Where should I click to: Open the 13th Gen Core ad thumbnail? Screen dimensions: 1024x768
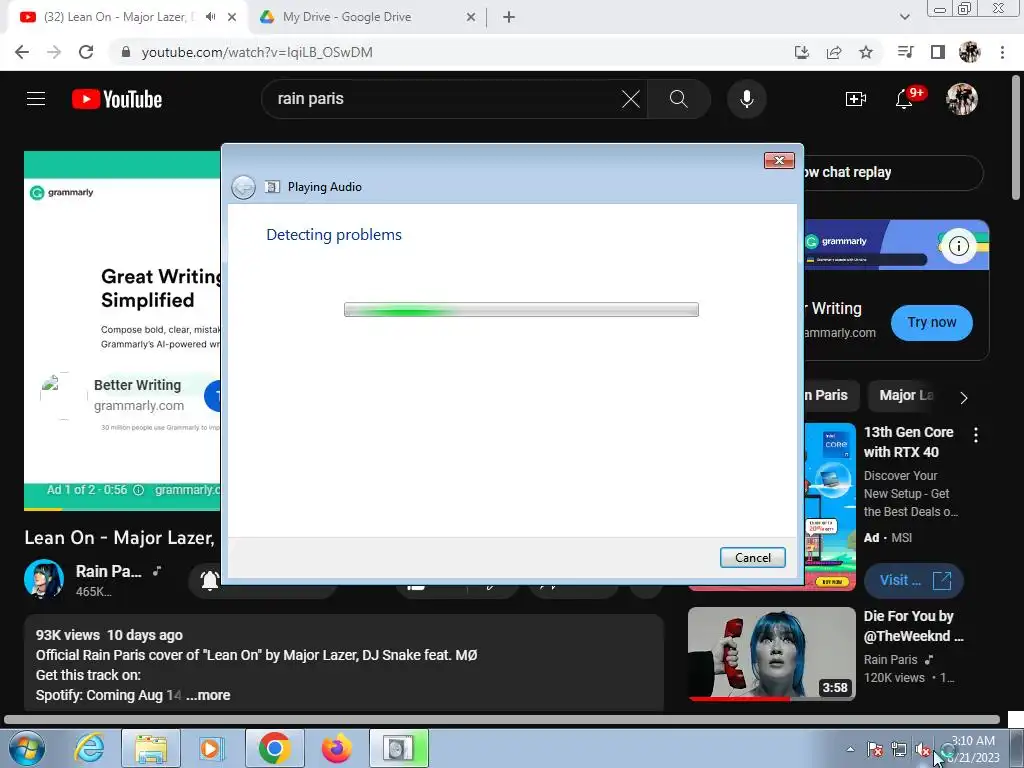pyautogui.click(x=829, y=507)
